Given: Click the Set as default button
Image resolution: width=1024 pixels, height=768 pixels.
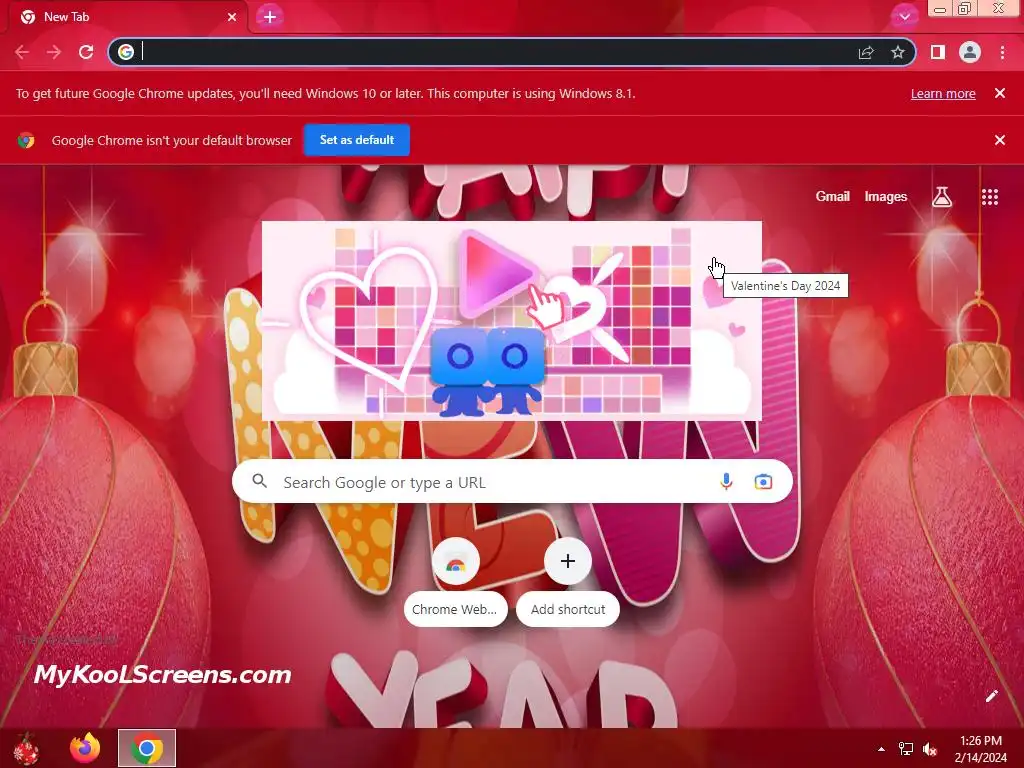Looking at the screenshot, I should (357, 140).
